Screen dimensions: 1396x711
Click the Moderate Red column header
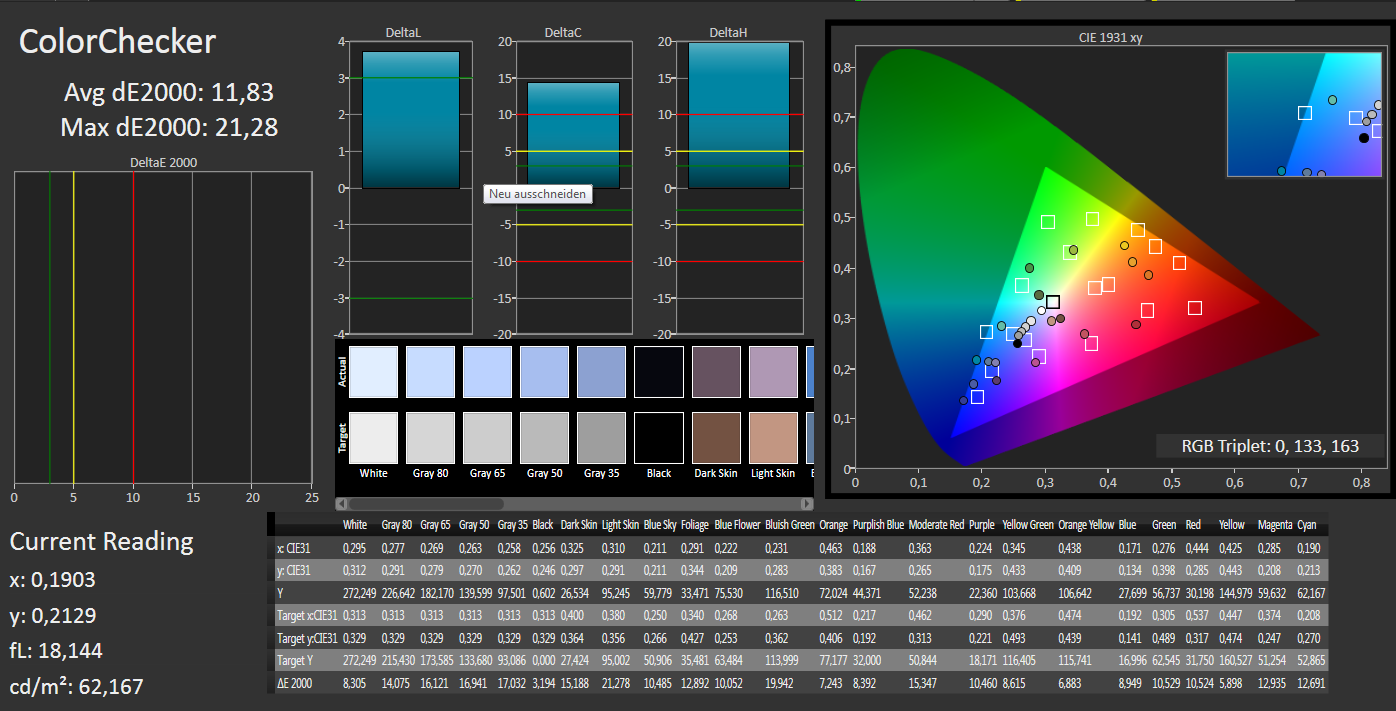pyautogui.click(x=936, y=525)
